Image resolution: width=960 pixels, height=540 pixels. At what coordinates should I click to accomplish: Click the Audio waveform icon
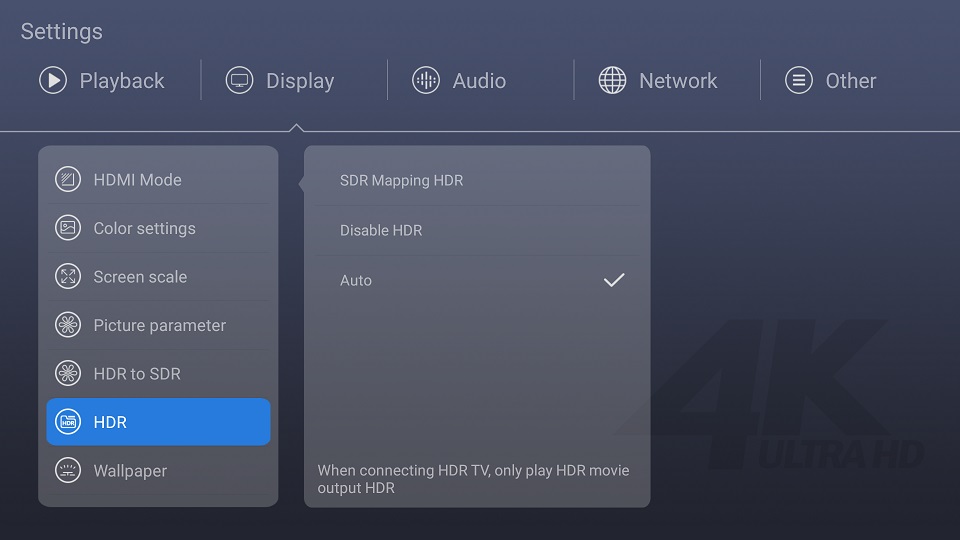click(426, 80)
